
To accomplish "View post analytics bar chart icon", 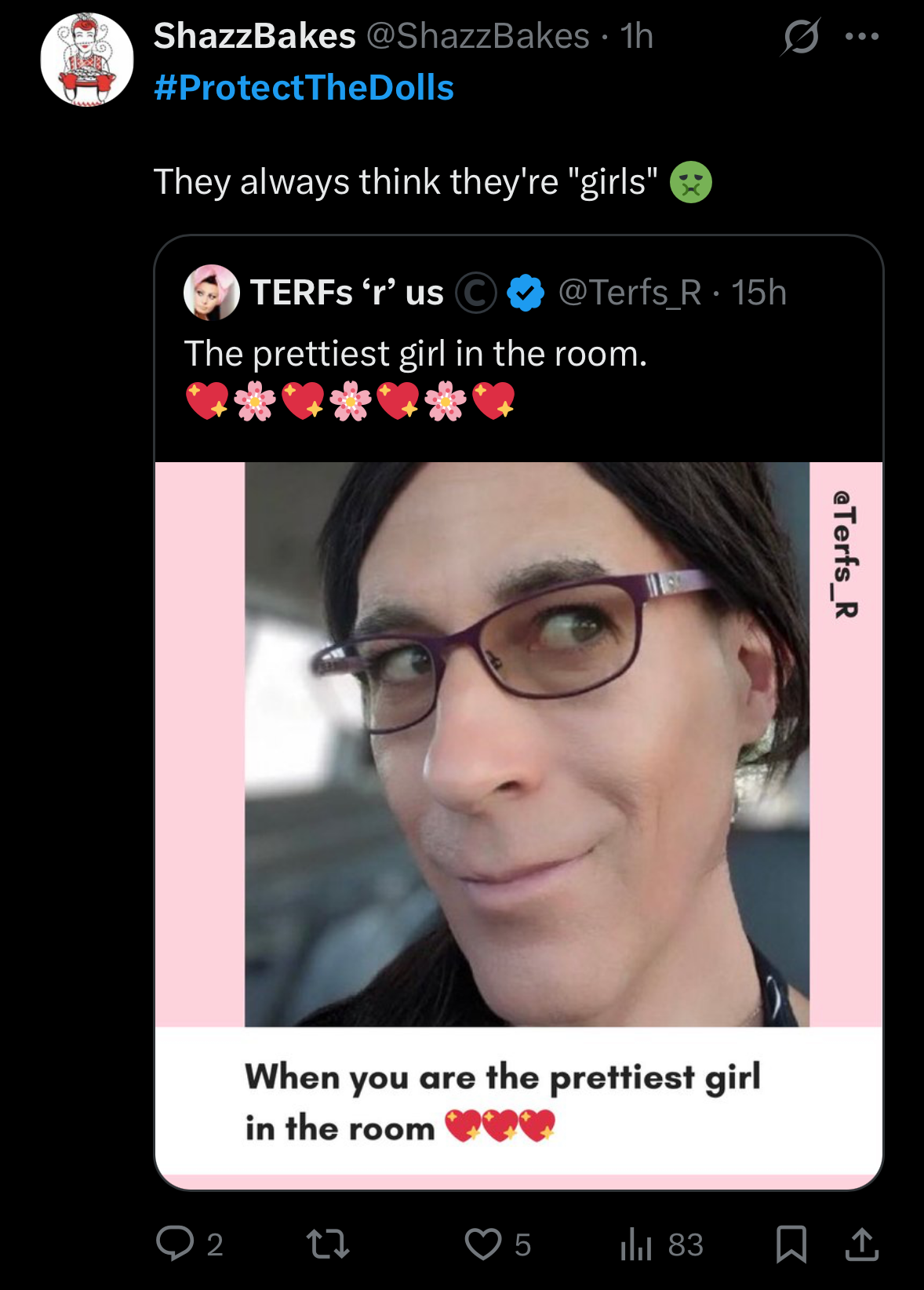I will [x=636, y=1244].
